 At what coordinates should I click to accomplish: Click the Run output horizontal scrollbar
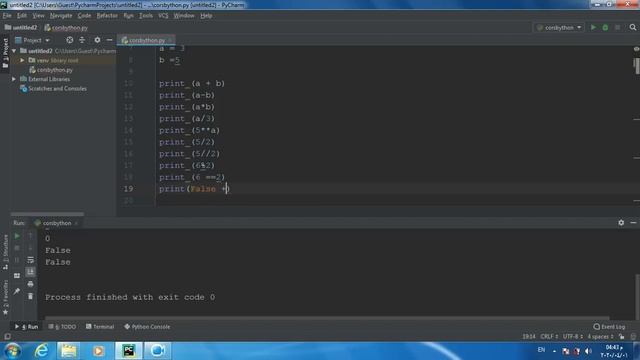pyautogui.click(x=327, y=317)
